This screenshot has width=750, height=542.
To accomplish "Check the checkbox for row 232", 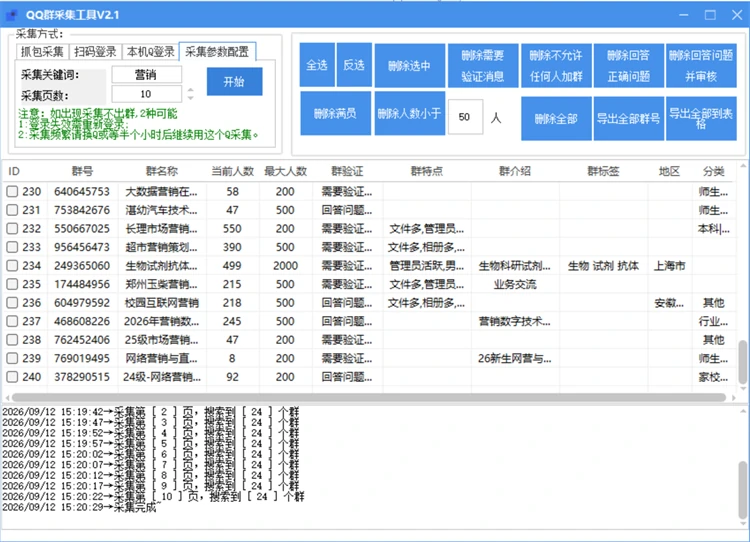I will 12,229.
